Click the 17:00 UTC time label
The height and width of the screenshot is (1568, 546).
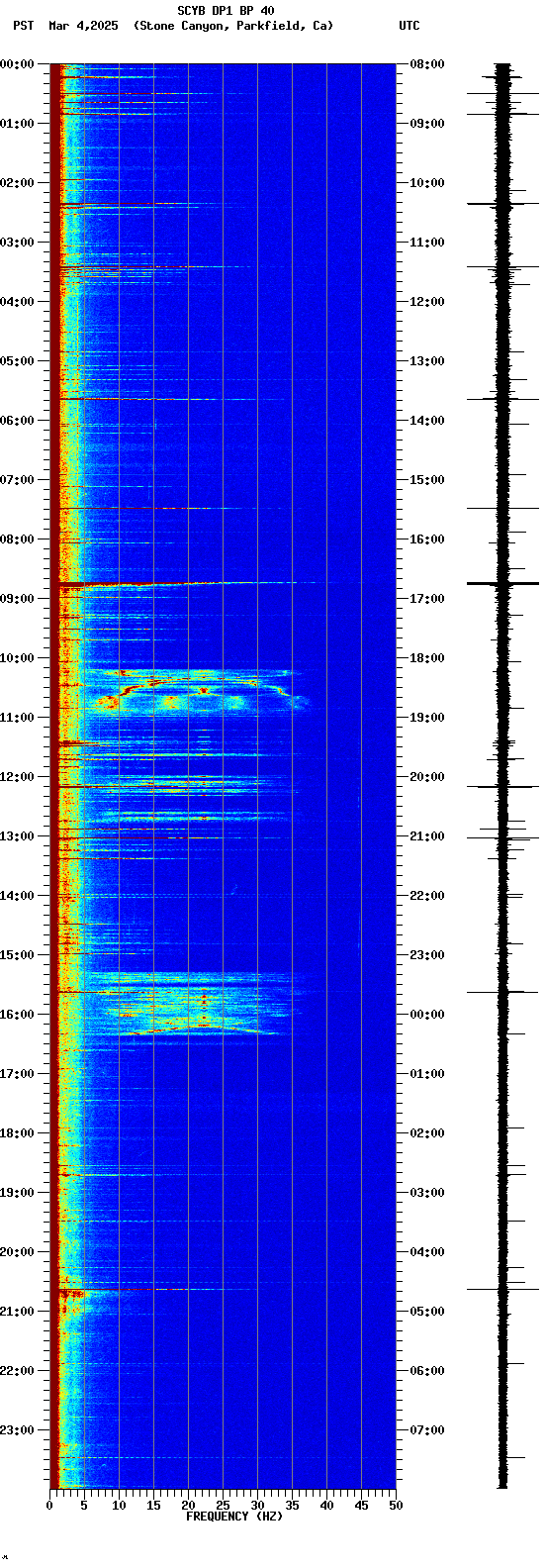[x=427, y=599]
